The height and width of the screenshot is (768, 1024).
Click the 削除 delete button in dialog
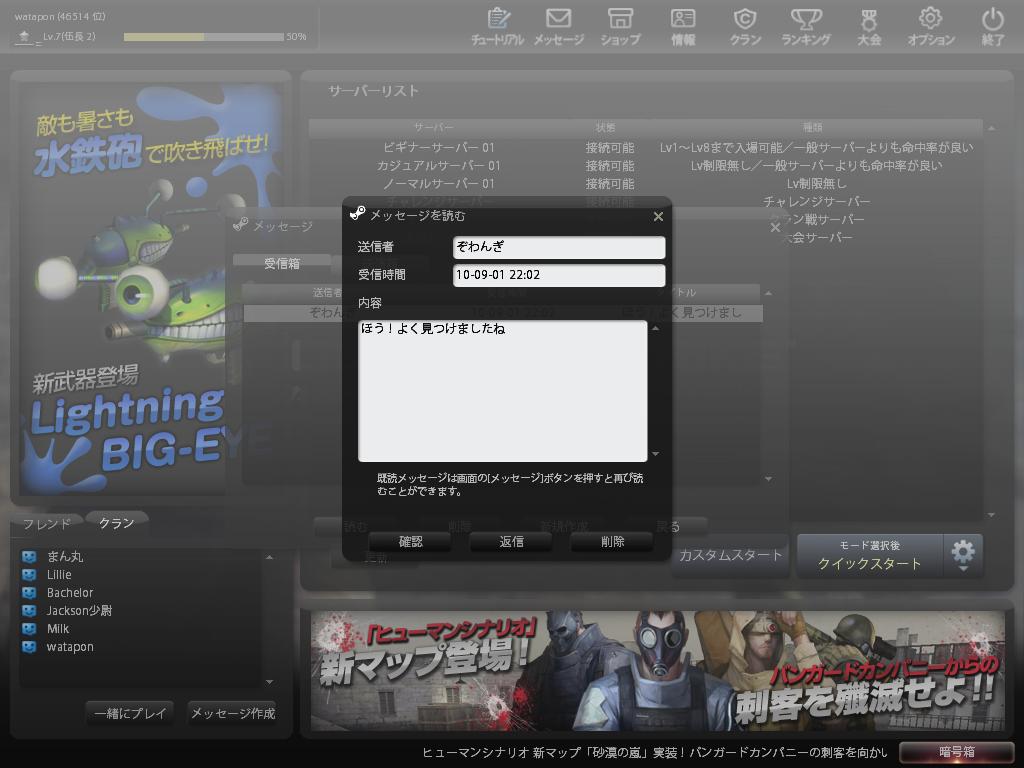click(x=613, y=541)
